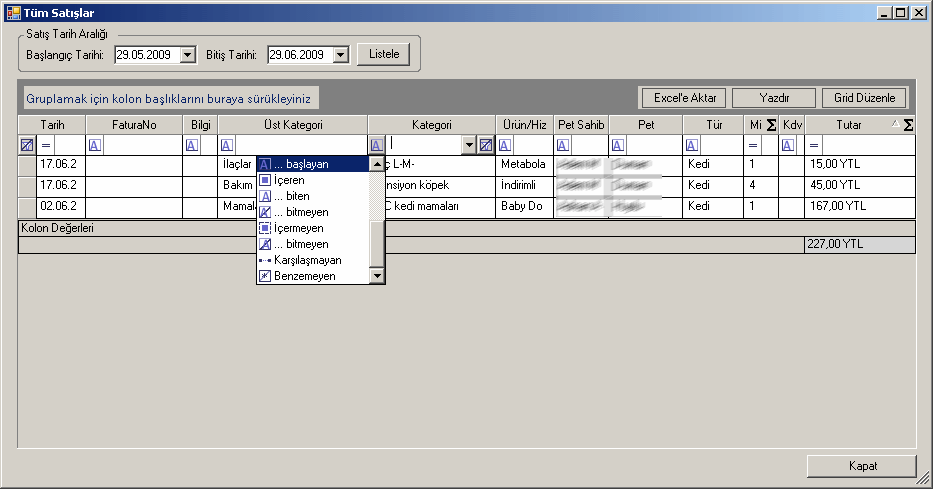This screenshot has height=489, width=933.
Task: Open the Mi column equals filter operator
Action: tap(753, 145)
